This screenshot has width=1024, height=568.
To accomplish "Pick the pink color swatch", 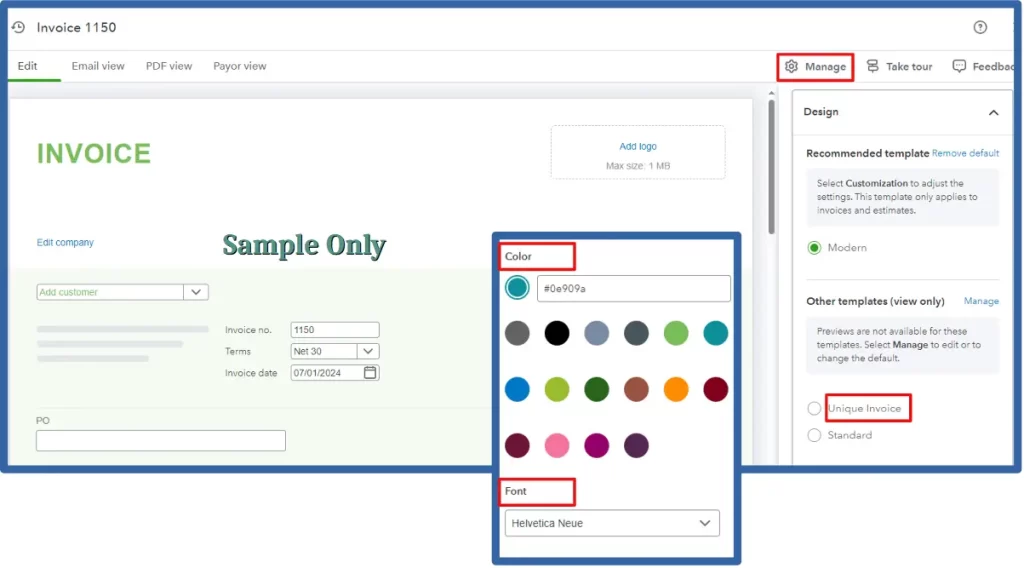I will coord(556,446).
